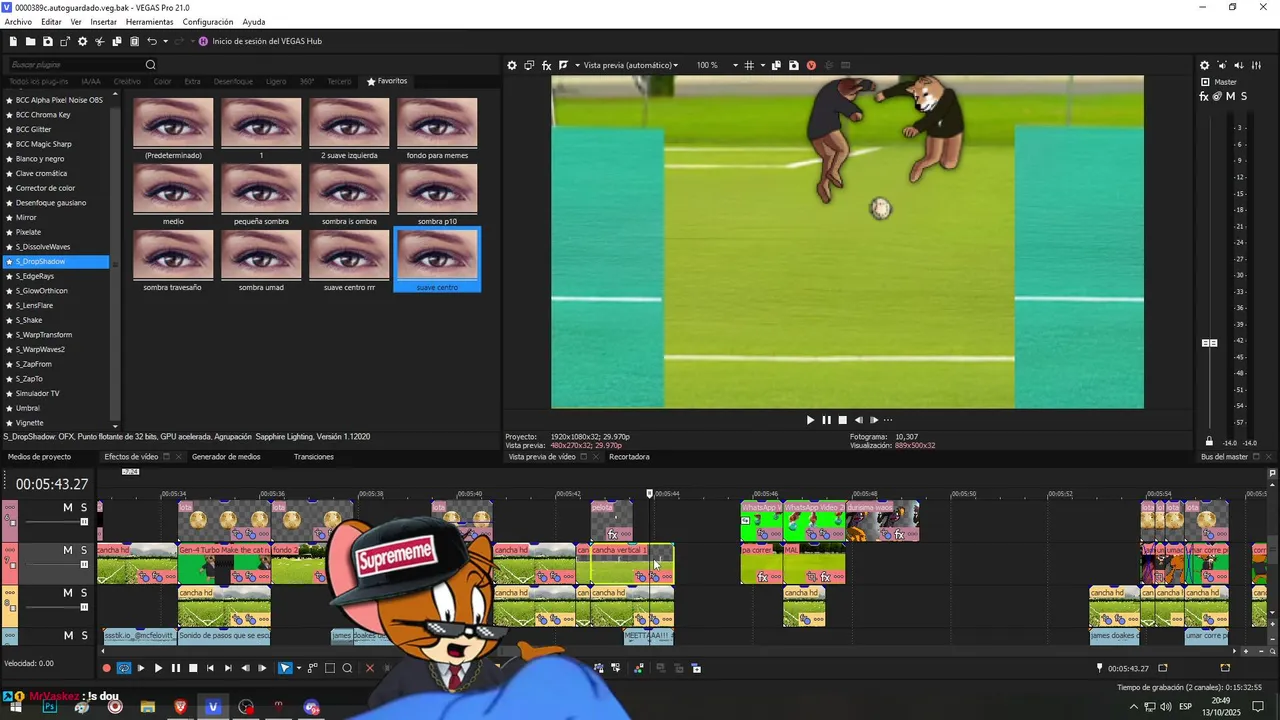
Task: Save the project with the disk icon
Action: [47, 41]
